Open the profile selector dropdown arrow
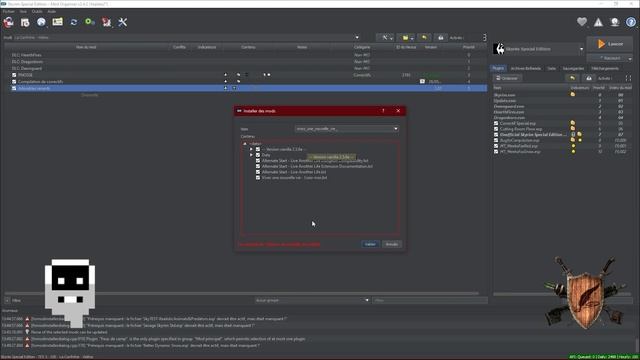Viewport: 640px width, 360px height. tap(357, 38)
